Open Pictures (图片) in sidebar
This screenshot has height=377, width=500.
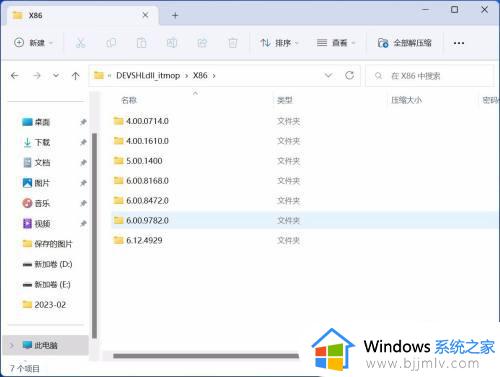point(36,183)
